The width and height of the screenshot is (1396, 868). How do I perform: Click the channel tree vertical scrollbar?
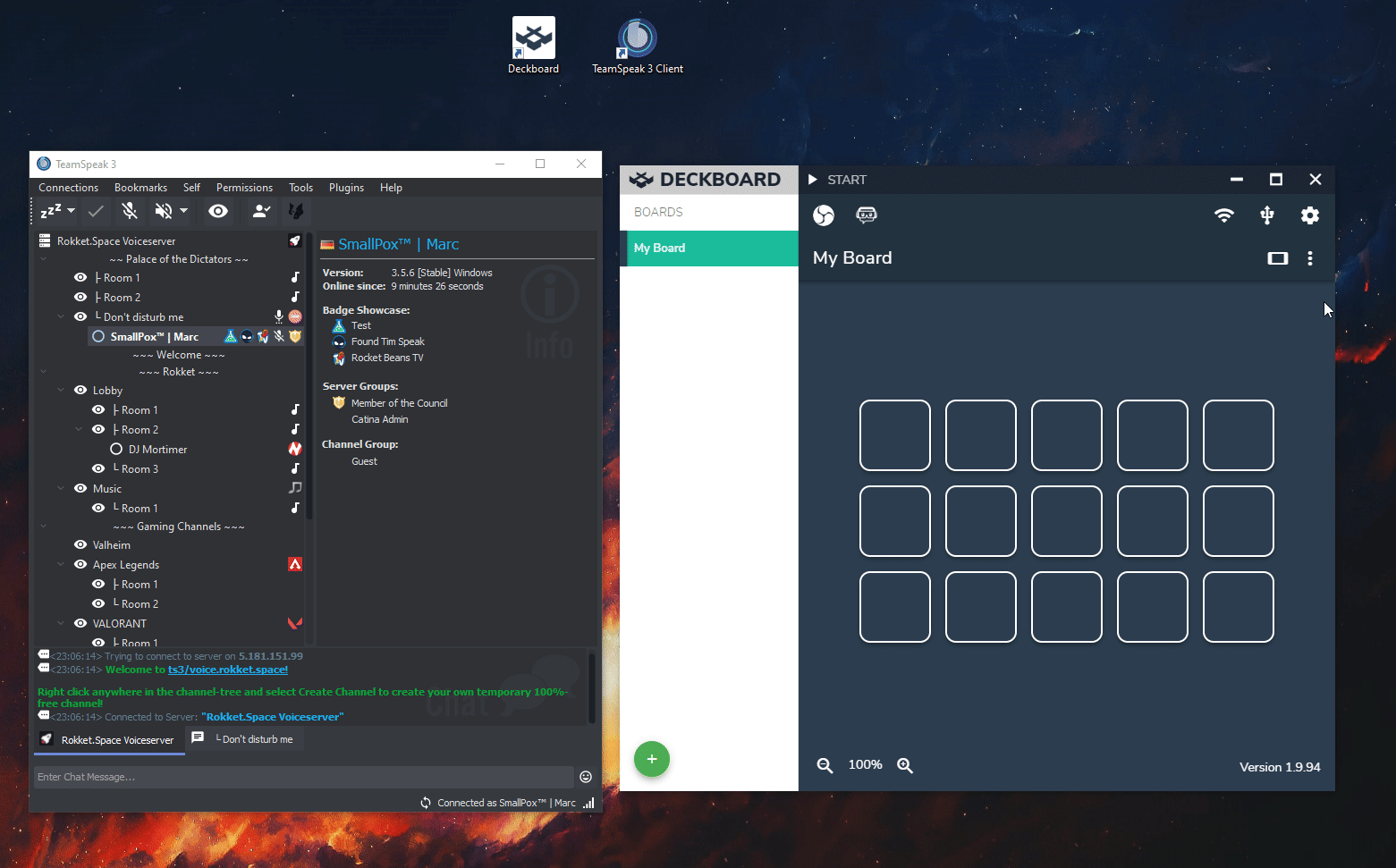[x=309, y=377]
